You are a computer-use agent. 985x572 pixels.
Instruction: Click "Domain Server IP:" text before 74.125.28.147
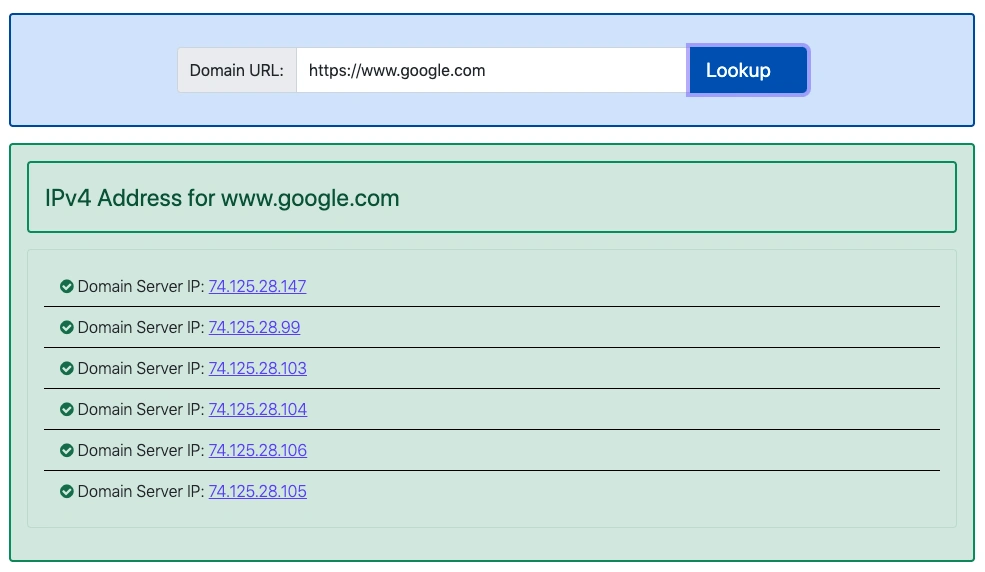[x=141, y=287]
